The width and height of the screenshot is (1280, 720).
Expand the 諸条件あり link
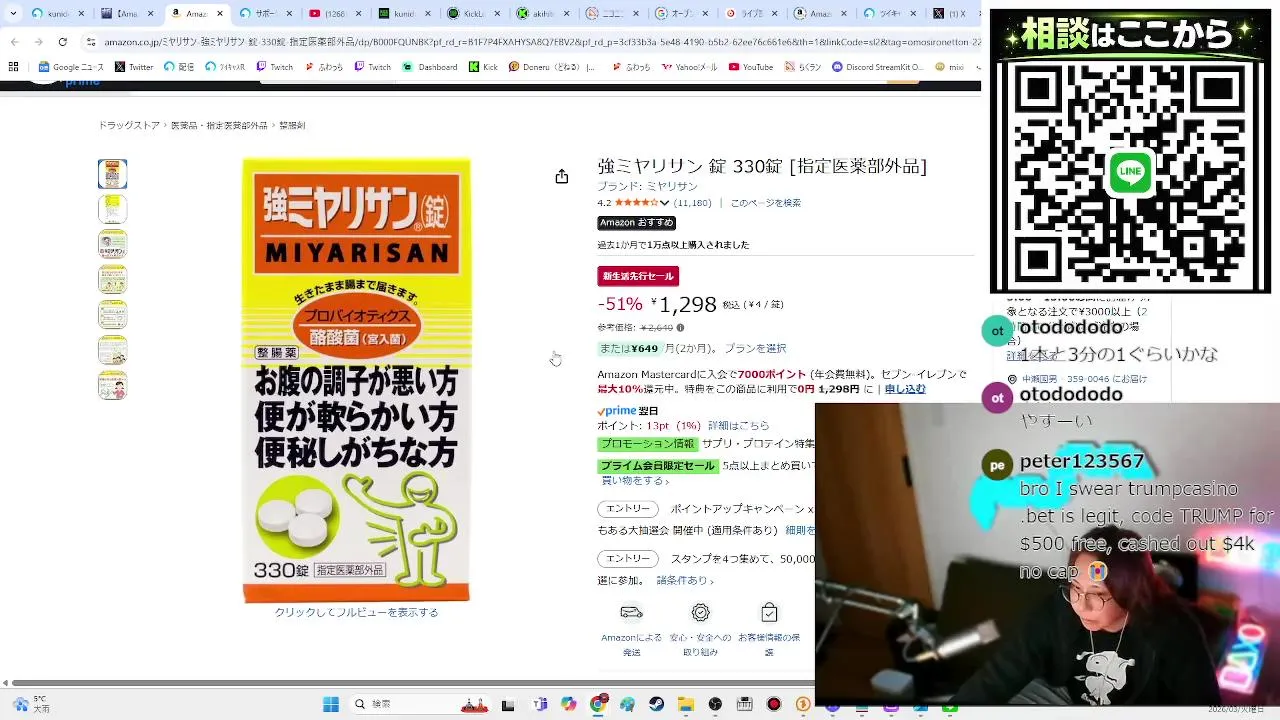click(685, 580)
